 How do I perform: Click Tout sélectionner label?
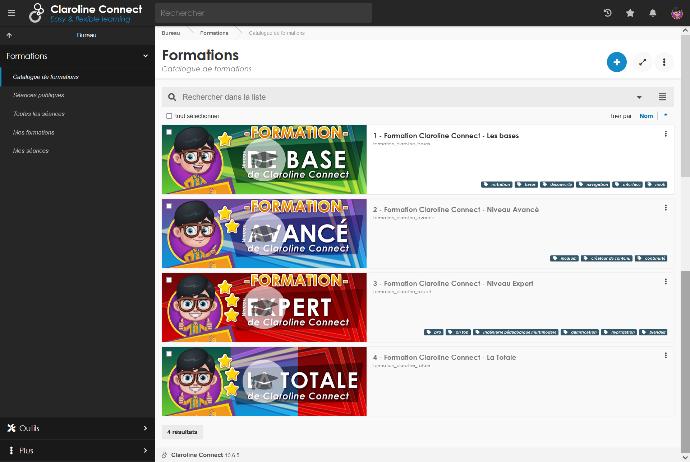click(197, 116)
